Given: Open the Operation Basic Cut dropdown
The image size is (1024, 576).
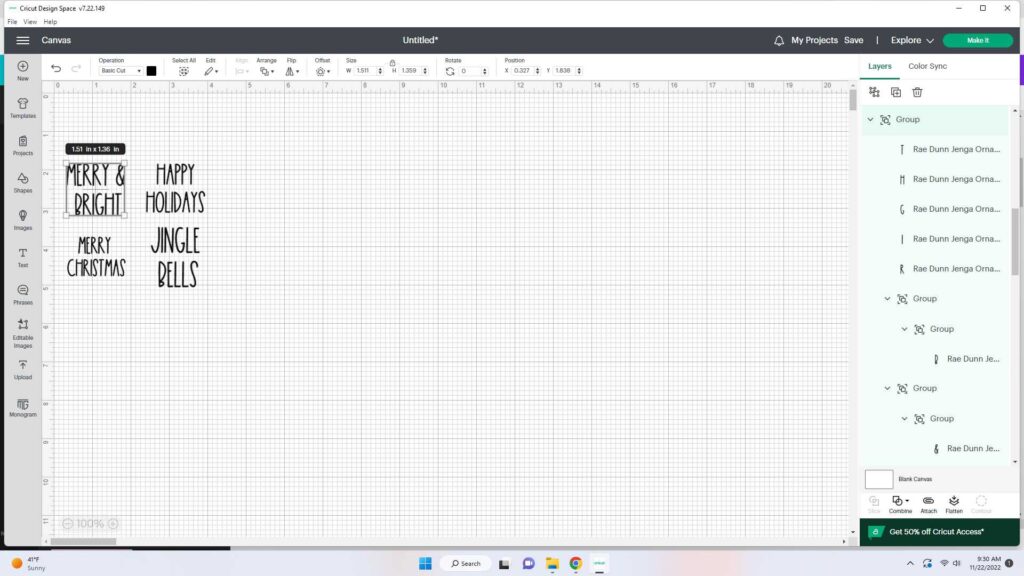Looking at the screenshot, I should pyautogui.click(x=121, y=71).
